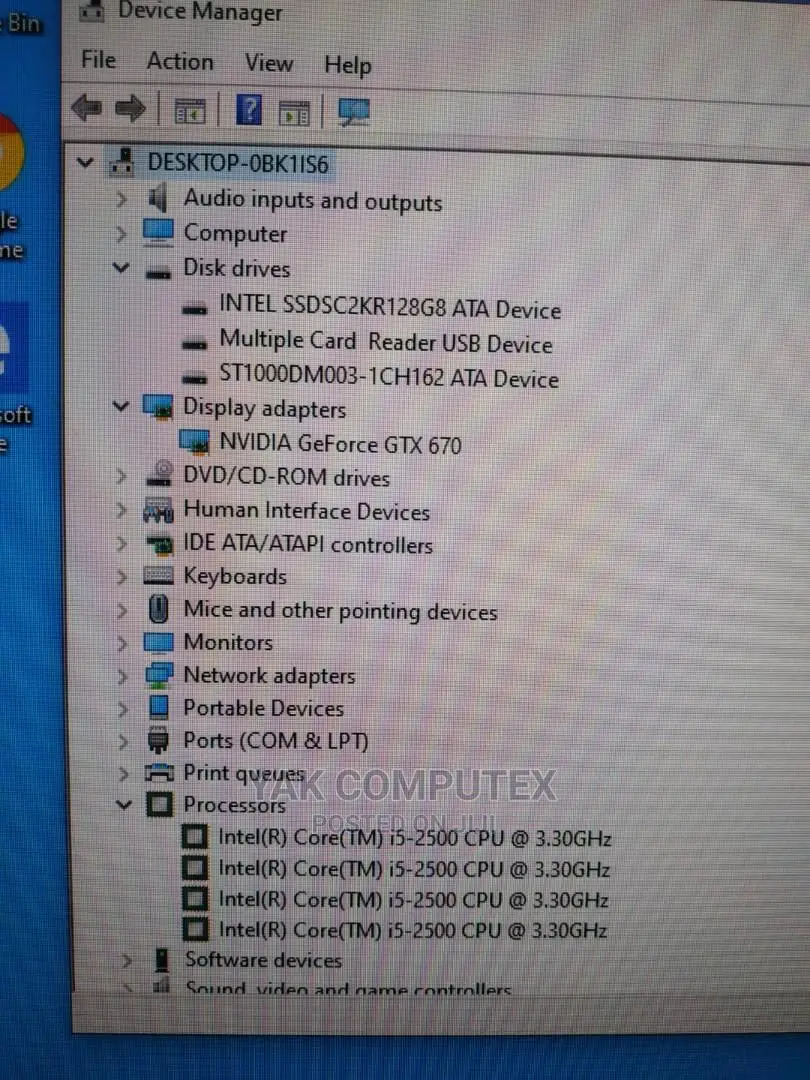
Task: Expand Human Interface Devices
Action: point(121,510)
